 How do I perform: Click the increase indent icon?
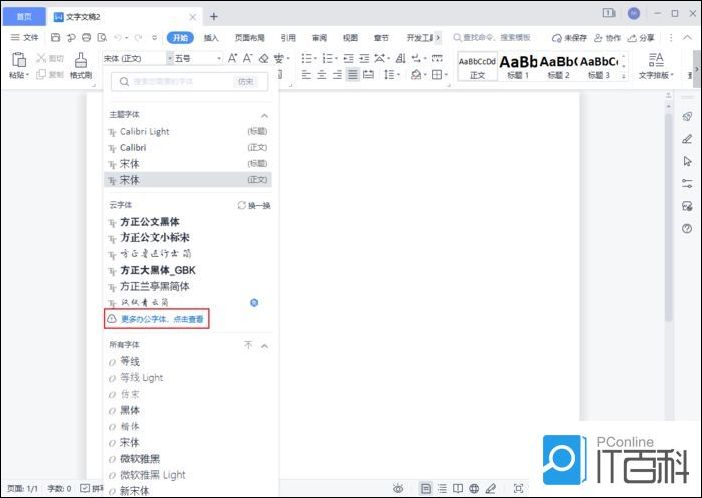coord(364,58)
